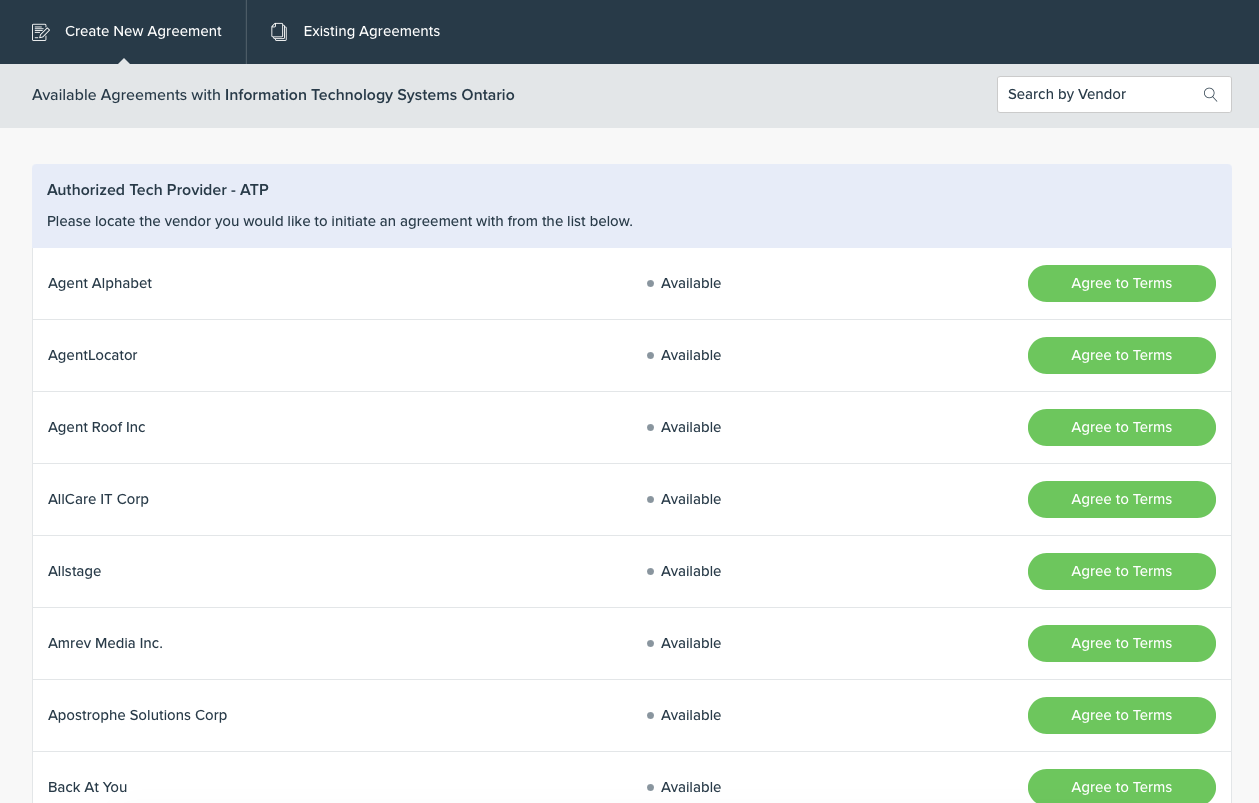Agree to Terms for AllCare IT Corp

[x=1121, y=499]
